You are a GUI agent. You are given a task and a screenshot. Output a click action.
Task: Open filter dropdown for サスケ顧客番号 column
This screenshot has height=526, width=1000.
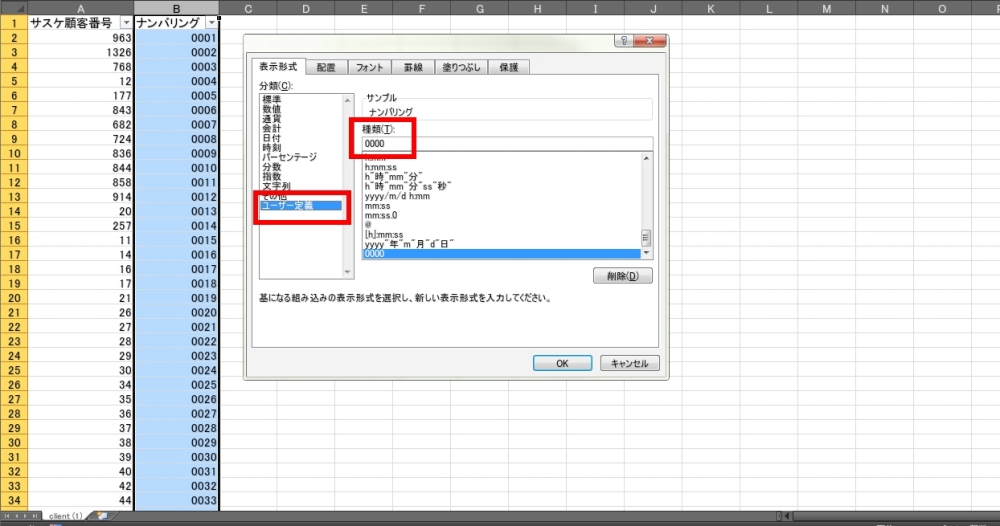coord(124,22)
